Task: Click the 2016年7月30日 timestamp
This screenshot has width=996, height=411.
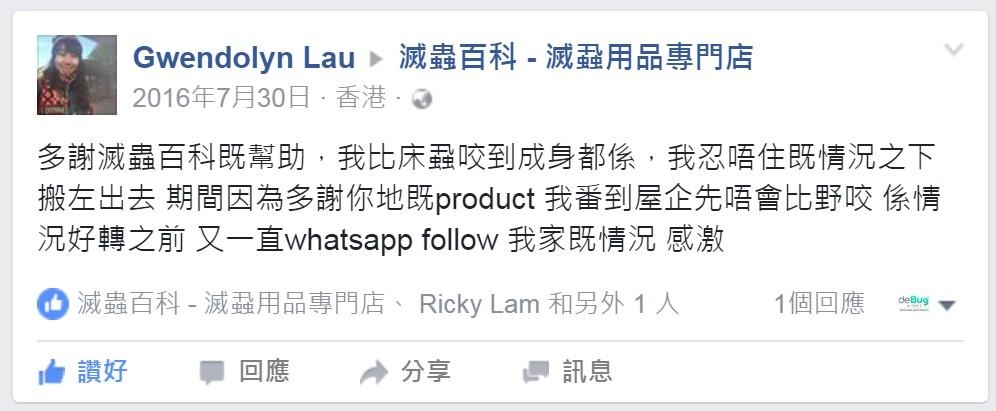Action: pyautogui.click(x=221, y=98)
